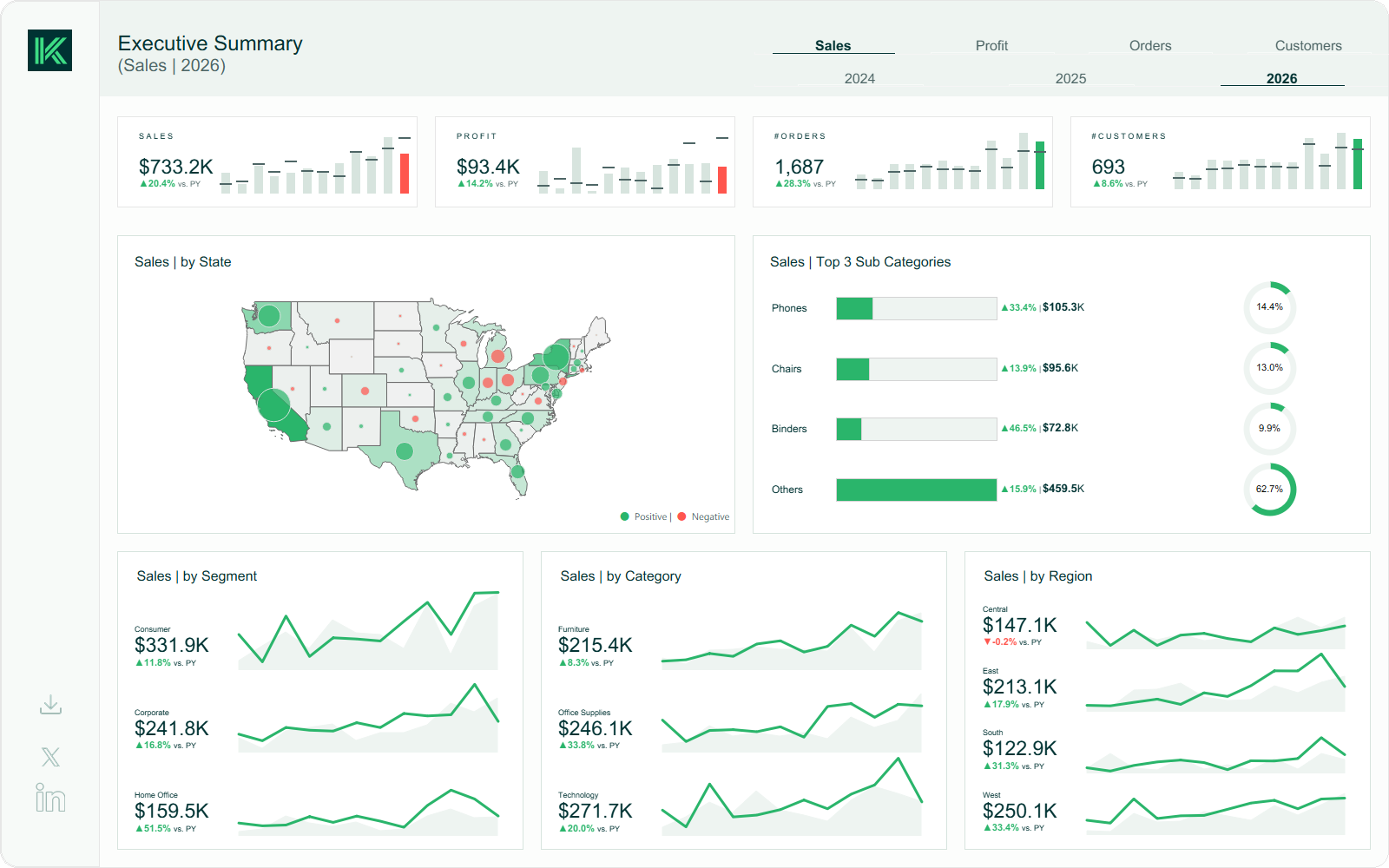This screenshot has width=1389, height=868.
Task: Click the $93.4K profit value
Action: point(488,167)
